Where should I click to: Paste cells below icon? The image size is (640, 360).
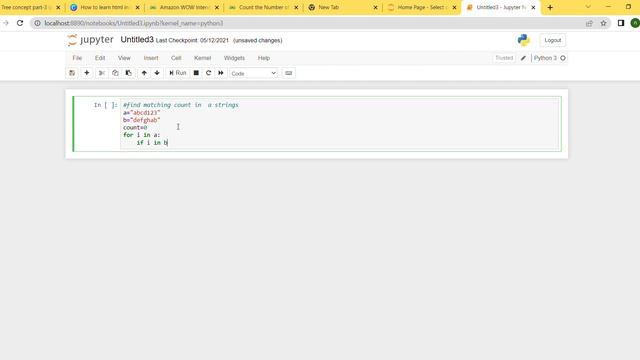[x=128, y=73]
